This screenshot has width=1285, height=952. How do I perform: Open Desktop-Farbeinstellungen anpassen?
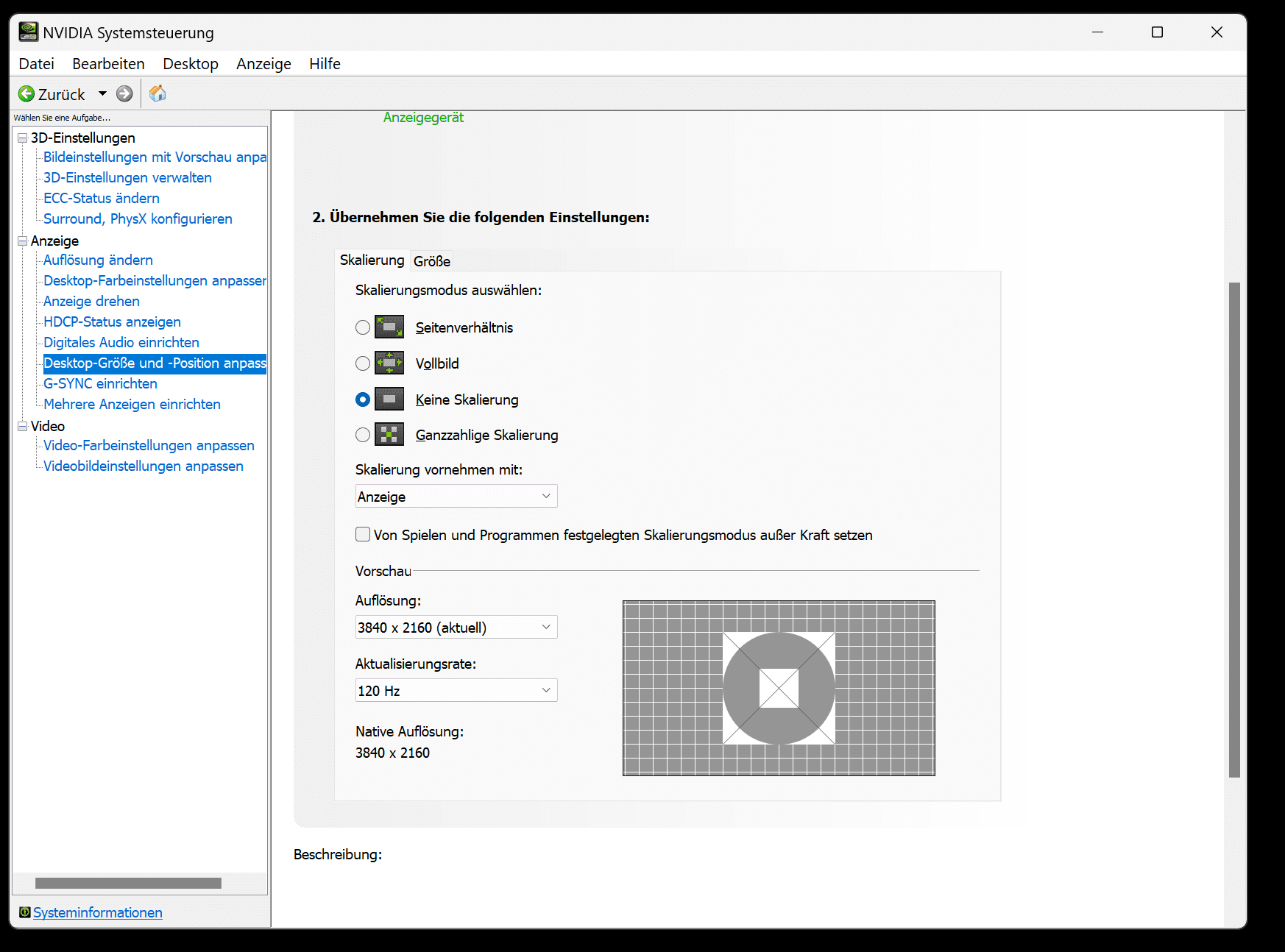point(155,280)
